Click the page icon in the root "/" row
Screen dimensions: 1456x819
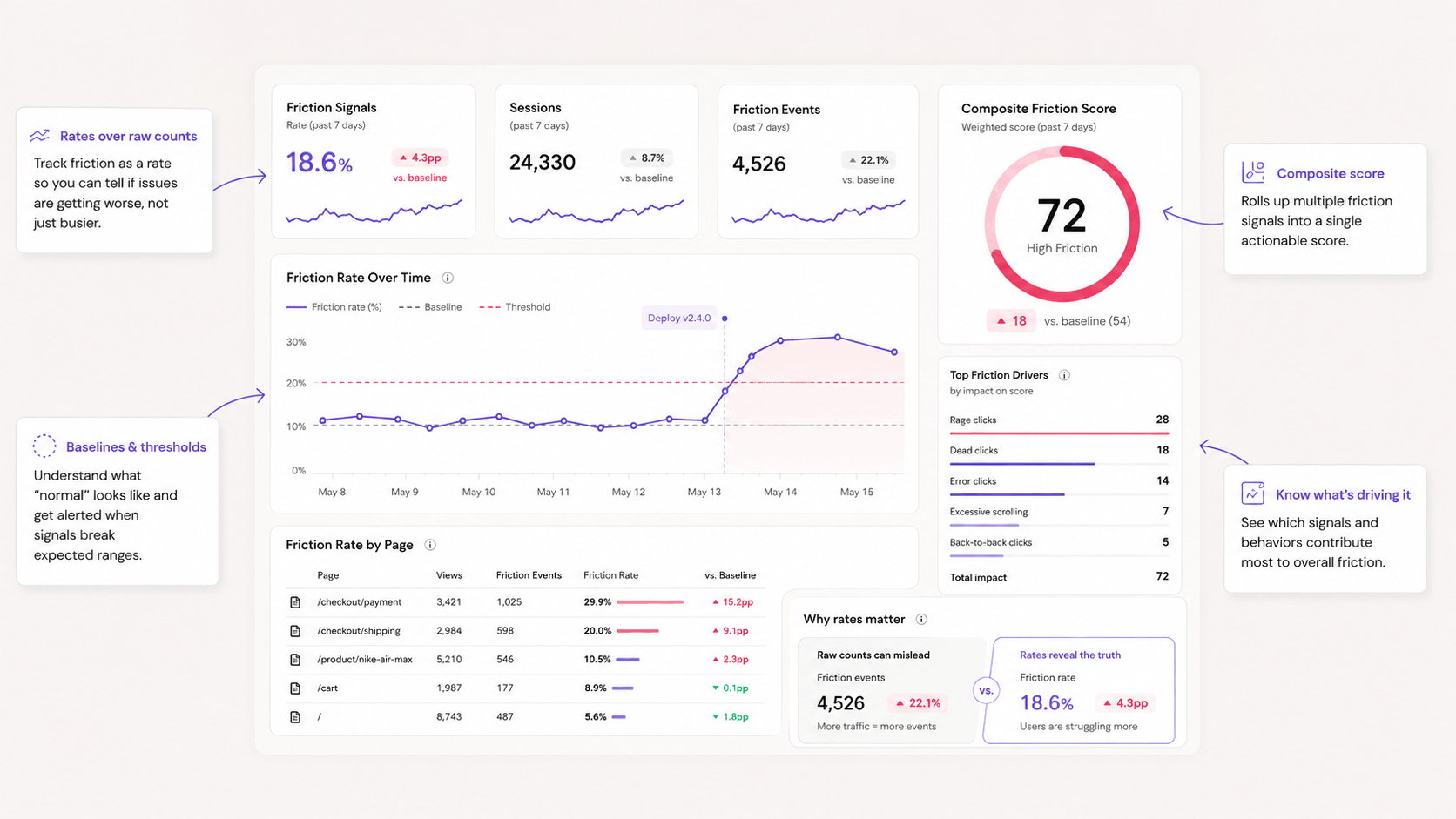pyautogui.click(x=295, y=717)
